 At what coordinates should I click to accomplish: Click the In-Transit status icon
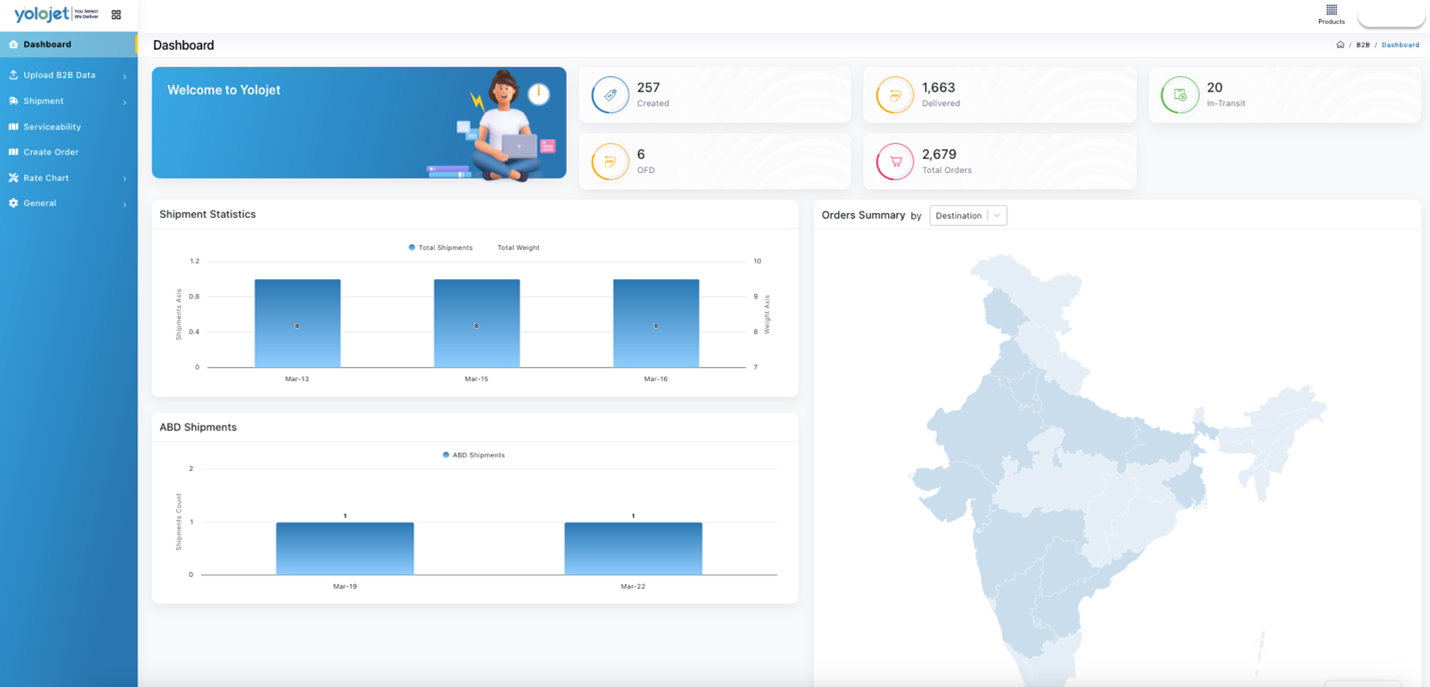coord(1180,95)
